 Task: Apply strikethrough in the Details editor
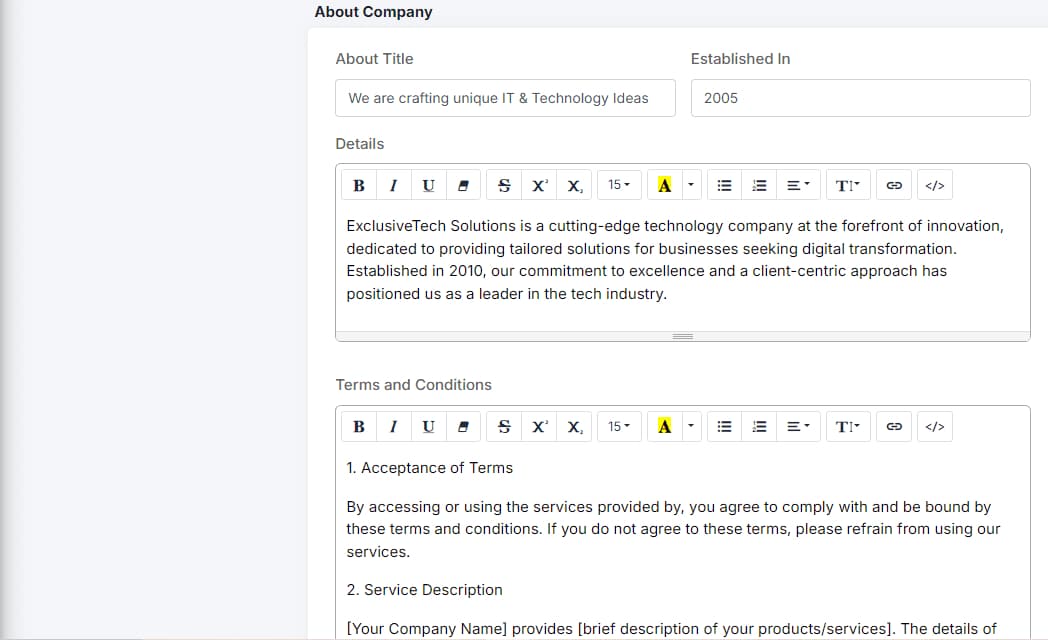504,185
